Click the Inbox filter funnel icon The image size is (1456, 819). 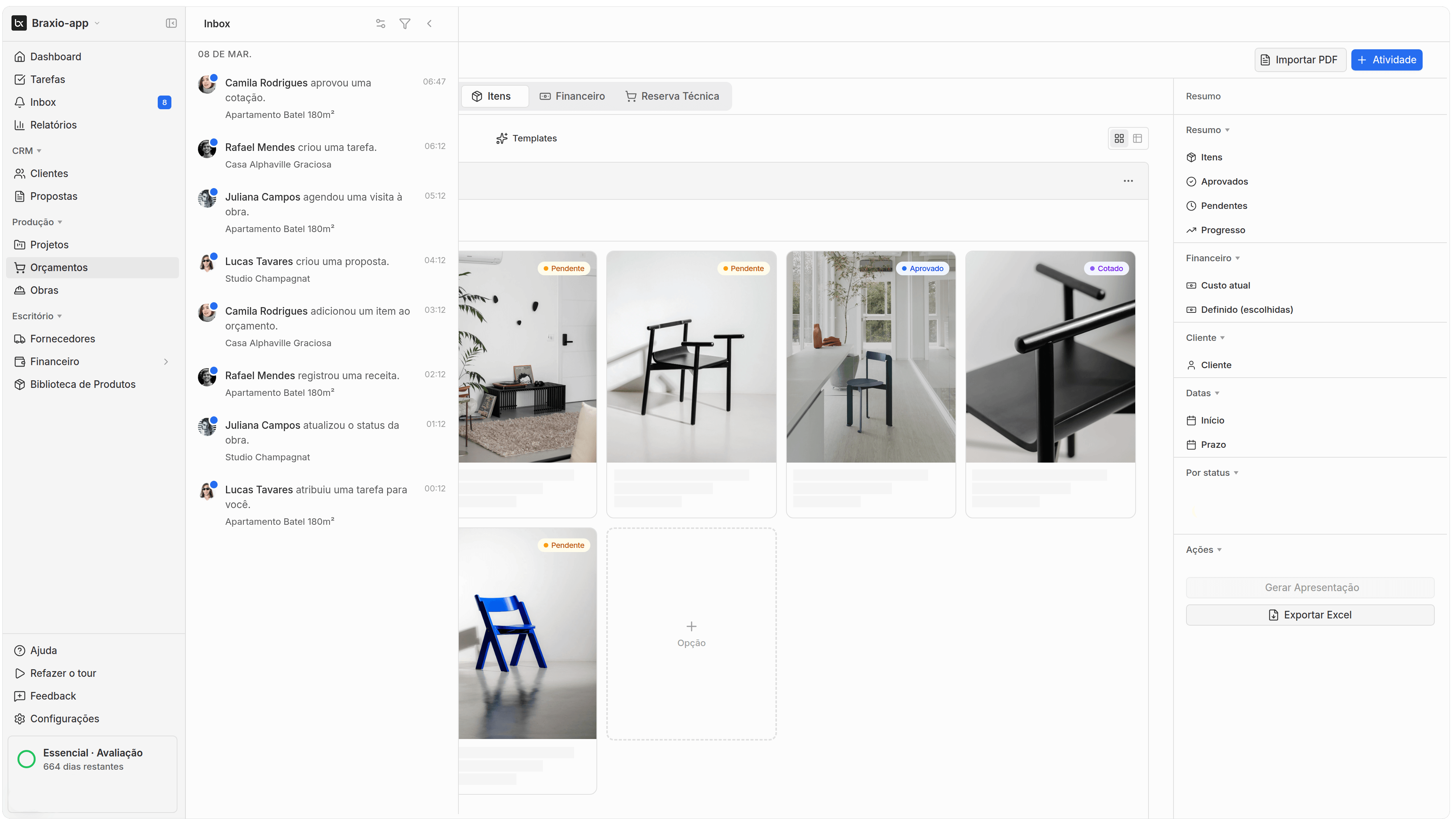tap(405, 24)
